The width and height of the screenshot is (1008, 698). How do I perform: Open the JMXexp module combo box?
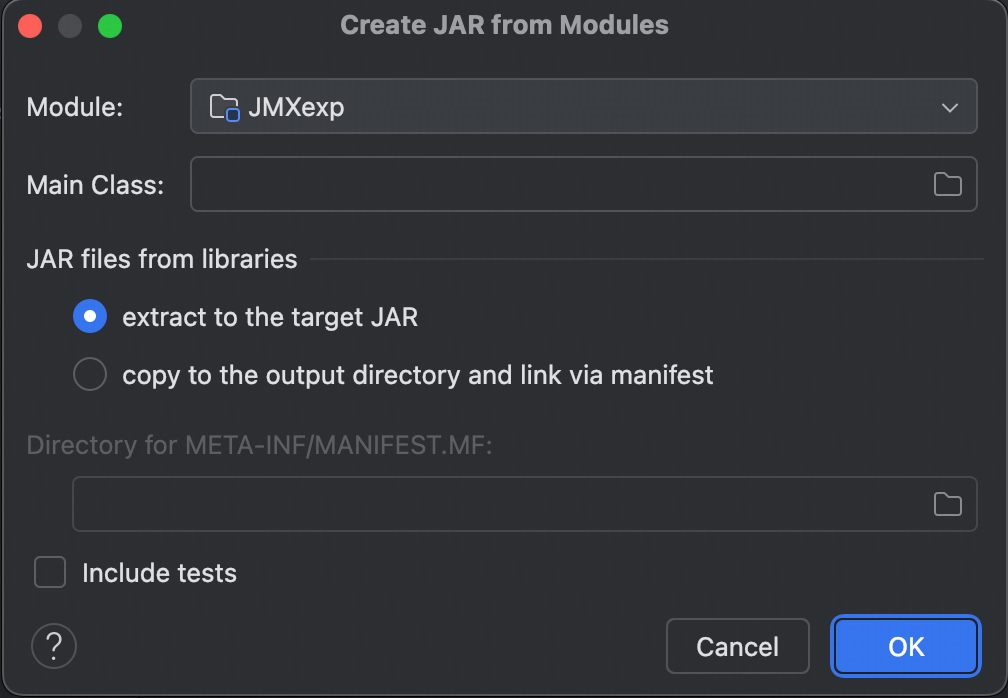click(x=582, y=107)
